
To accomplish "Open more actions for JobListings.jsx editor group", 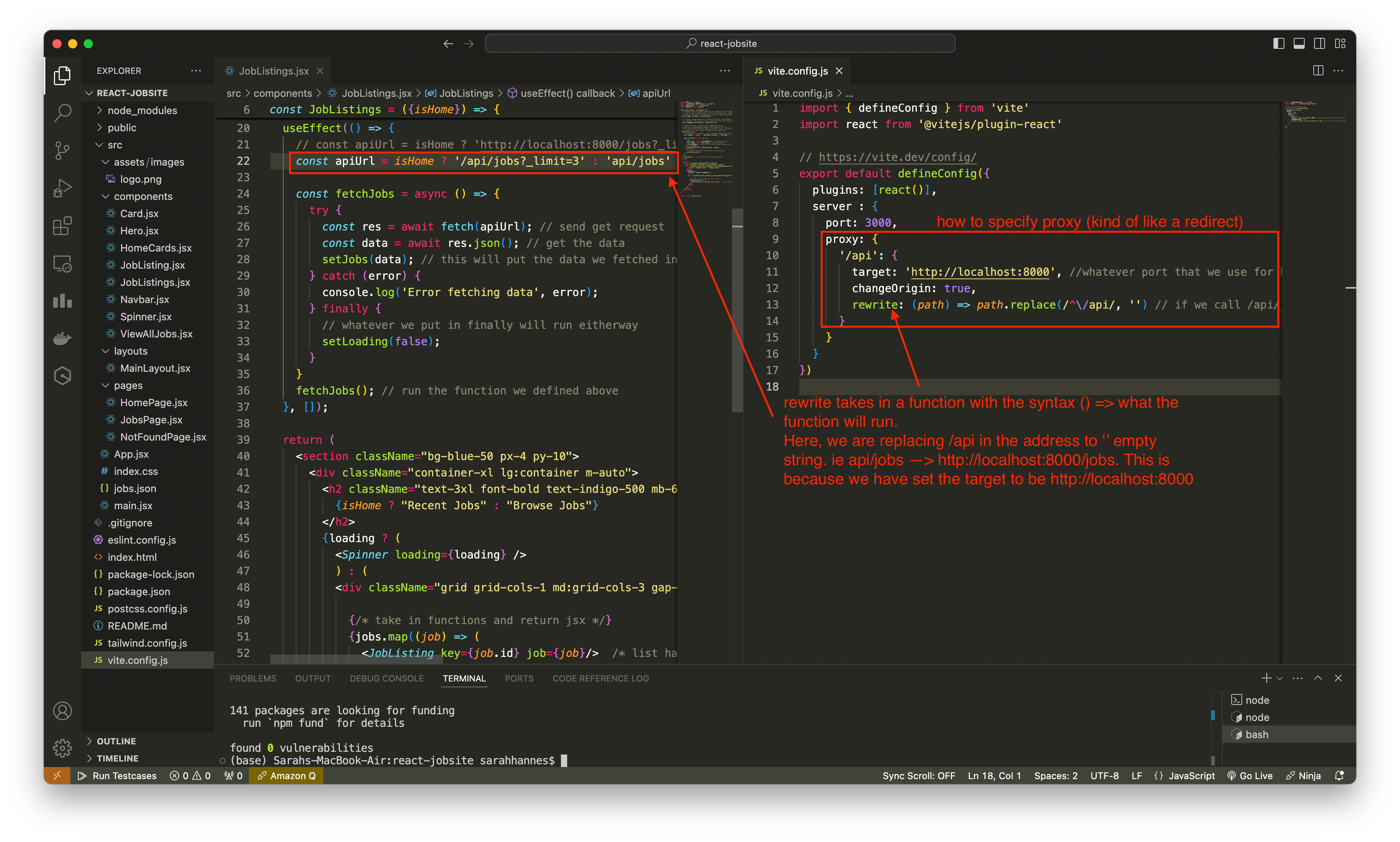I will tap(725, 70).
